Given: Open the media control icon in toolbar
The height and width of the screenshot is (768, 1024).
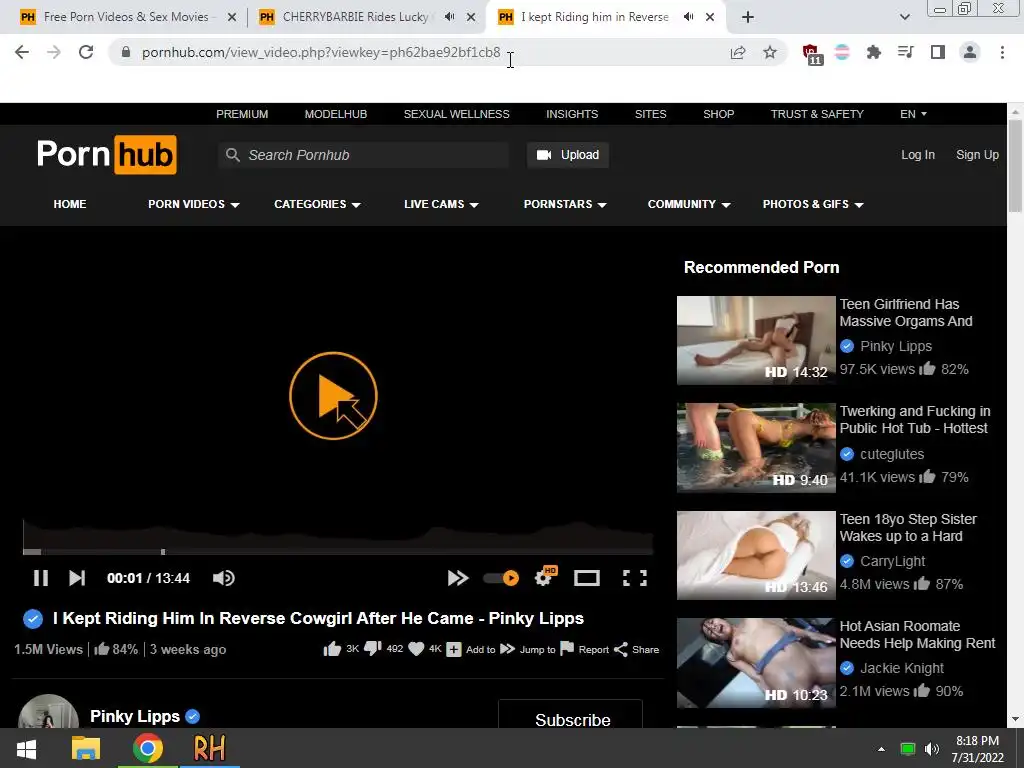Looking at the screenshot, I should [906, 52].
